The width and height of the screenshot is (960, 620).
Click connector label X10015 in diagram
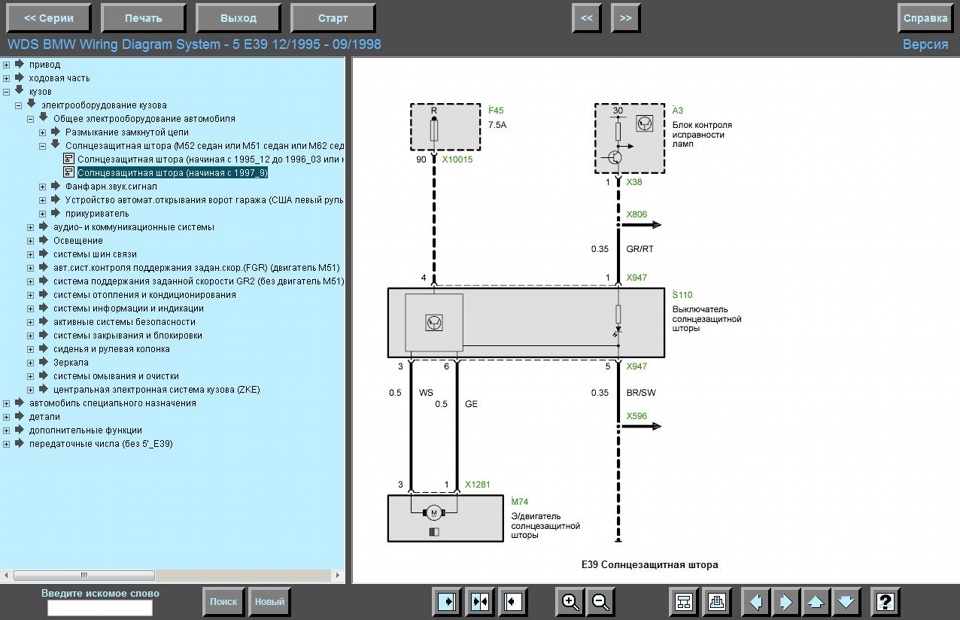click(457, 159)
